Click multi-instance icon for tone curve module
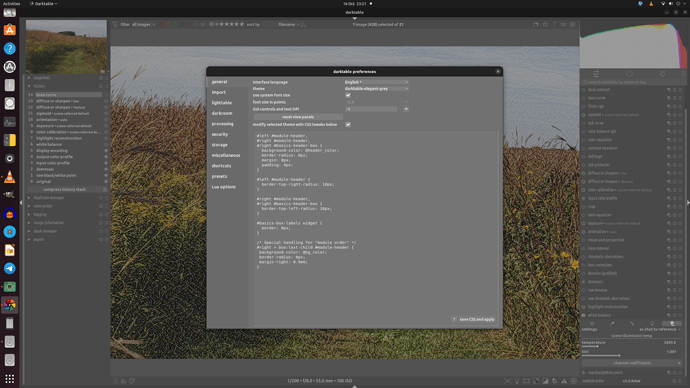Viewport: 690px width, 388px height. pos(669,98)
